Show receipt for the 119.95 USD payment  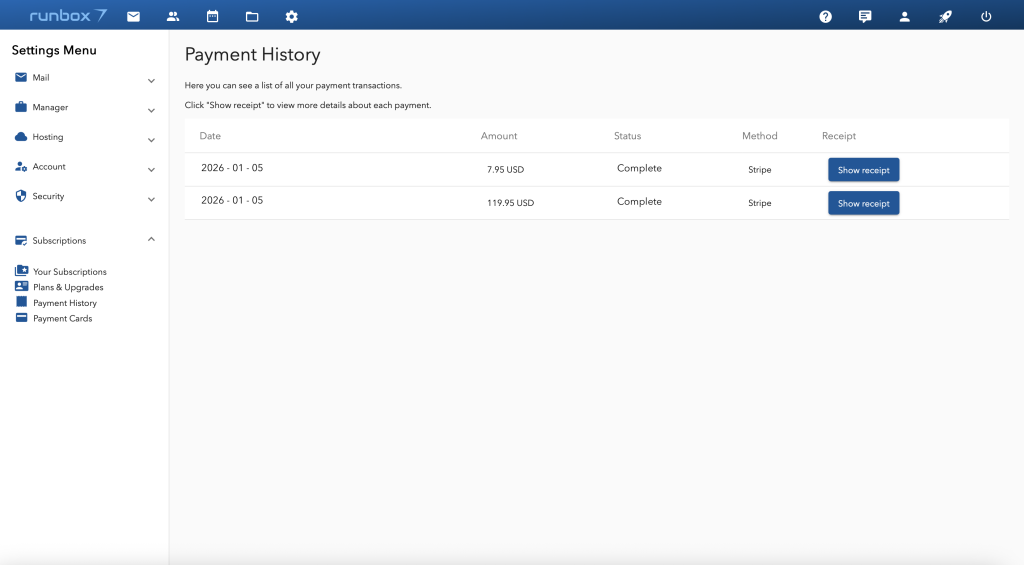click(863, 203)
